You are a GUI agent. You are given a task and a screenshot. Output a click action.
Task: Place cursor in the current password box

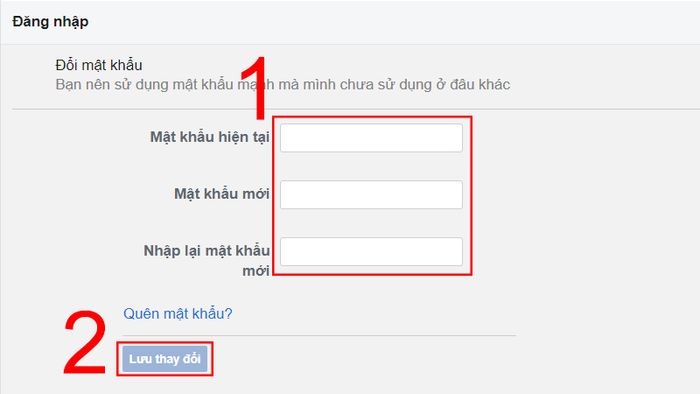[371, 138]
